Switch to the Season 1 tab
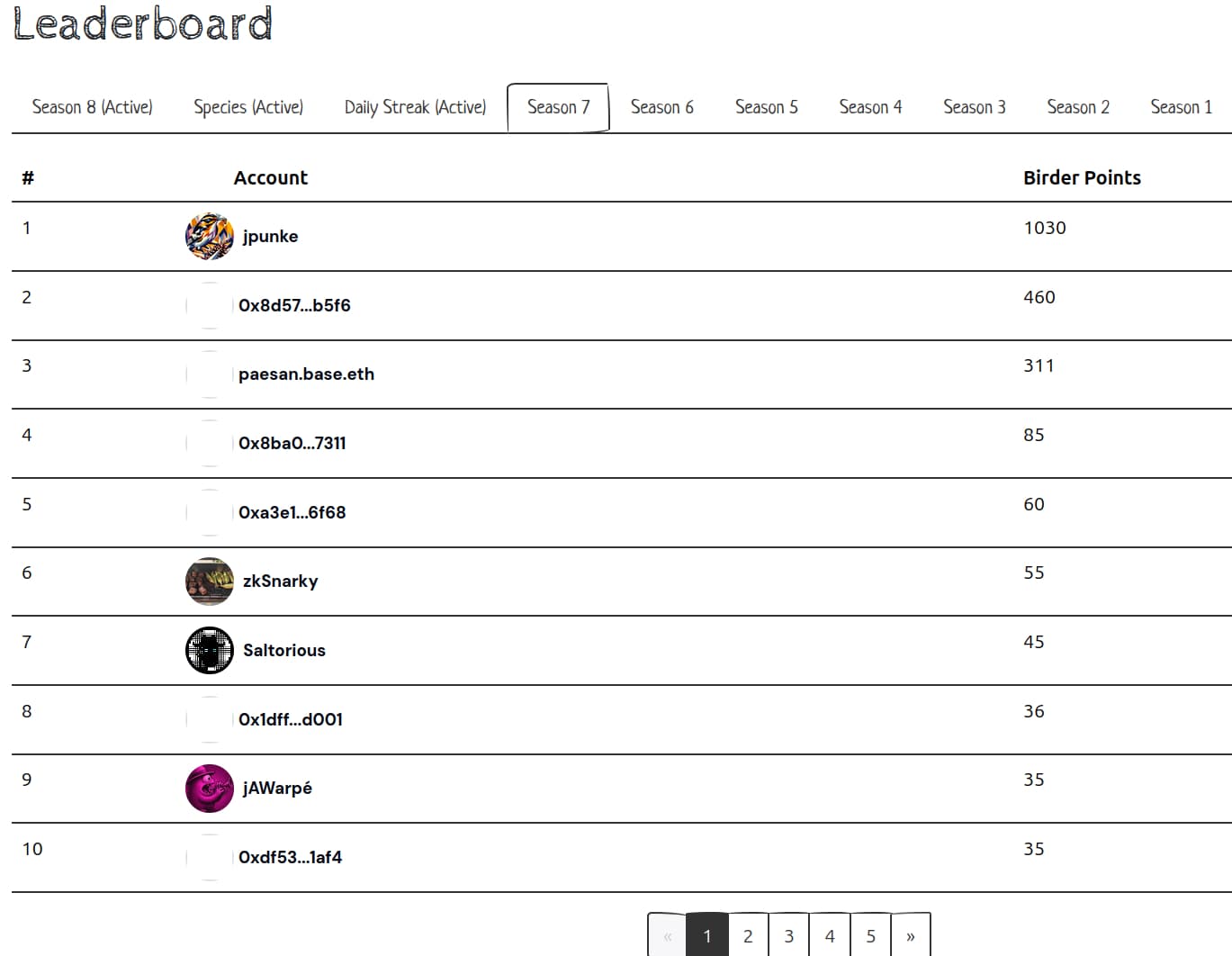Image resolution: width=1232 pixels, height=956 pixels. (1181, 107)
